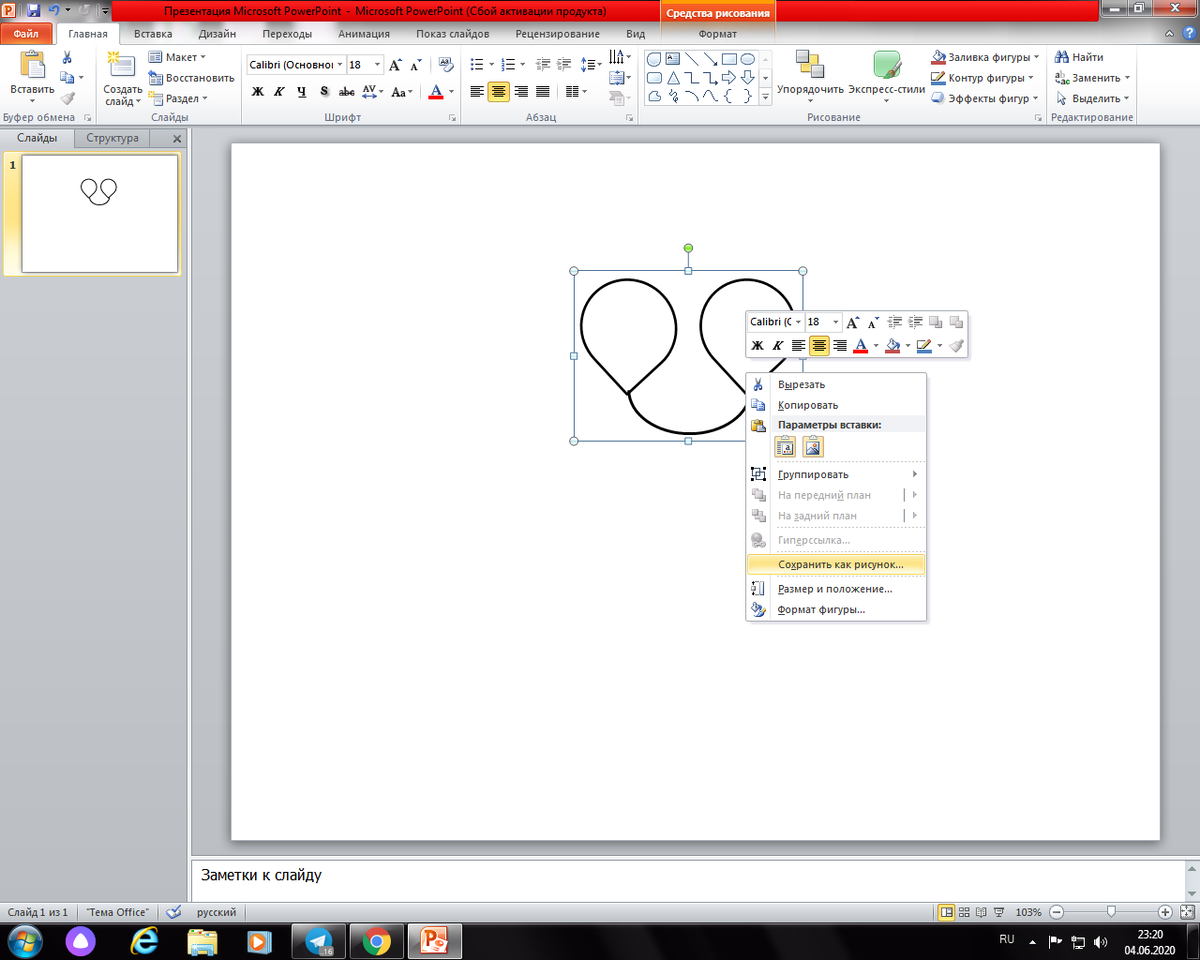The width and height of the screenshot is (1200, 960).
Task: Clear all formatting in ribbon font group
Action: 445,65
